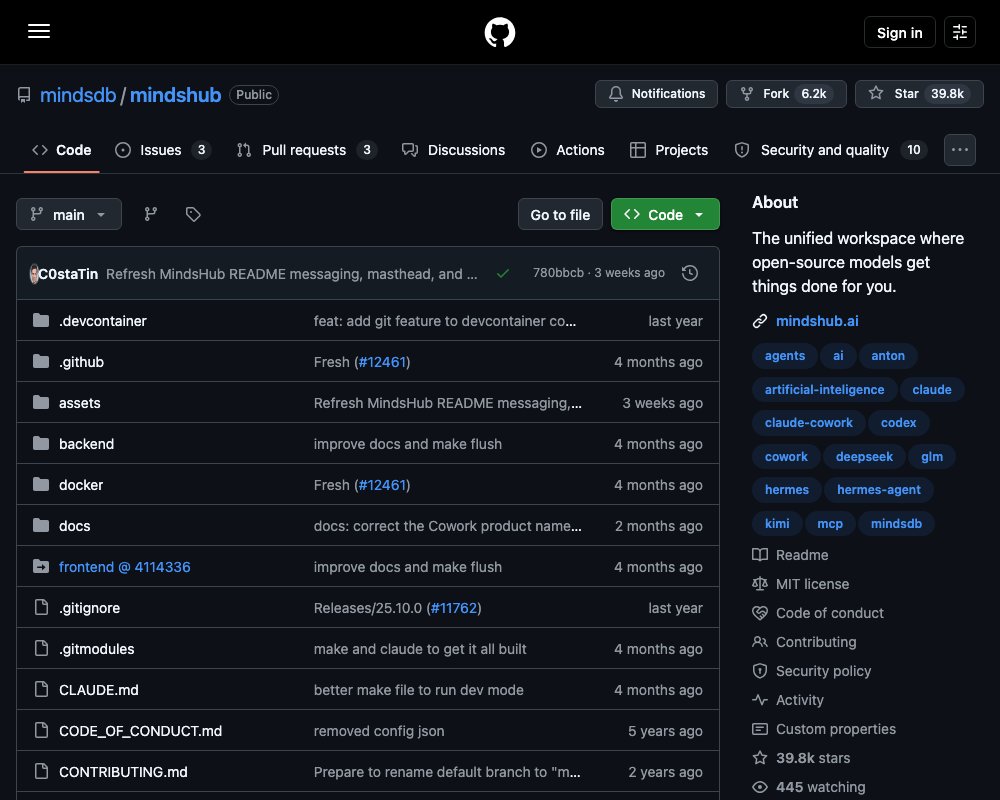Viewport: 1000px width, 800px height.
Task: Click the MIT license scale icon
Action: click(x=760, y=584)
